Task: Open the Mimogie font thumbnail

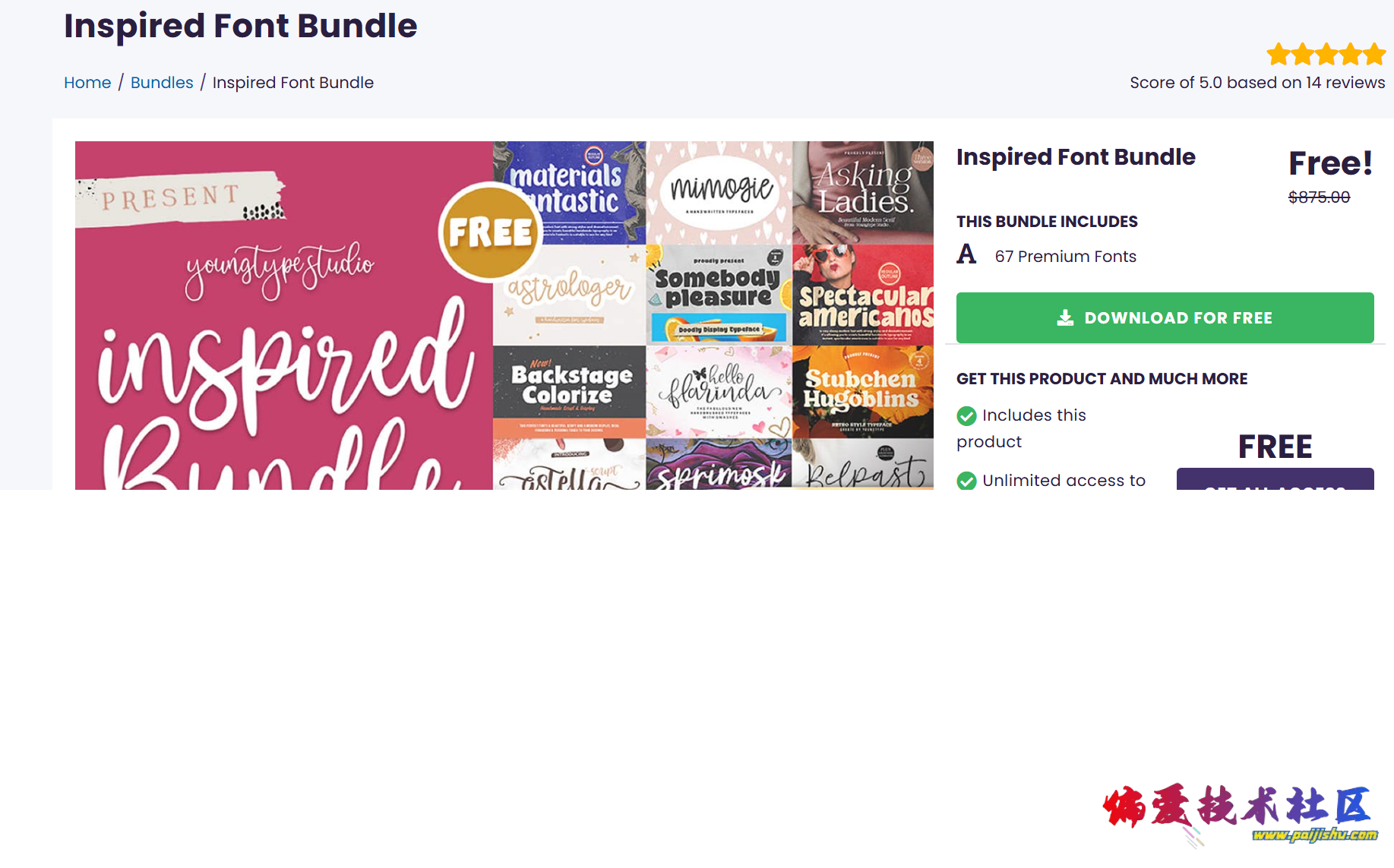Action: click(719, 193)
